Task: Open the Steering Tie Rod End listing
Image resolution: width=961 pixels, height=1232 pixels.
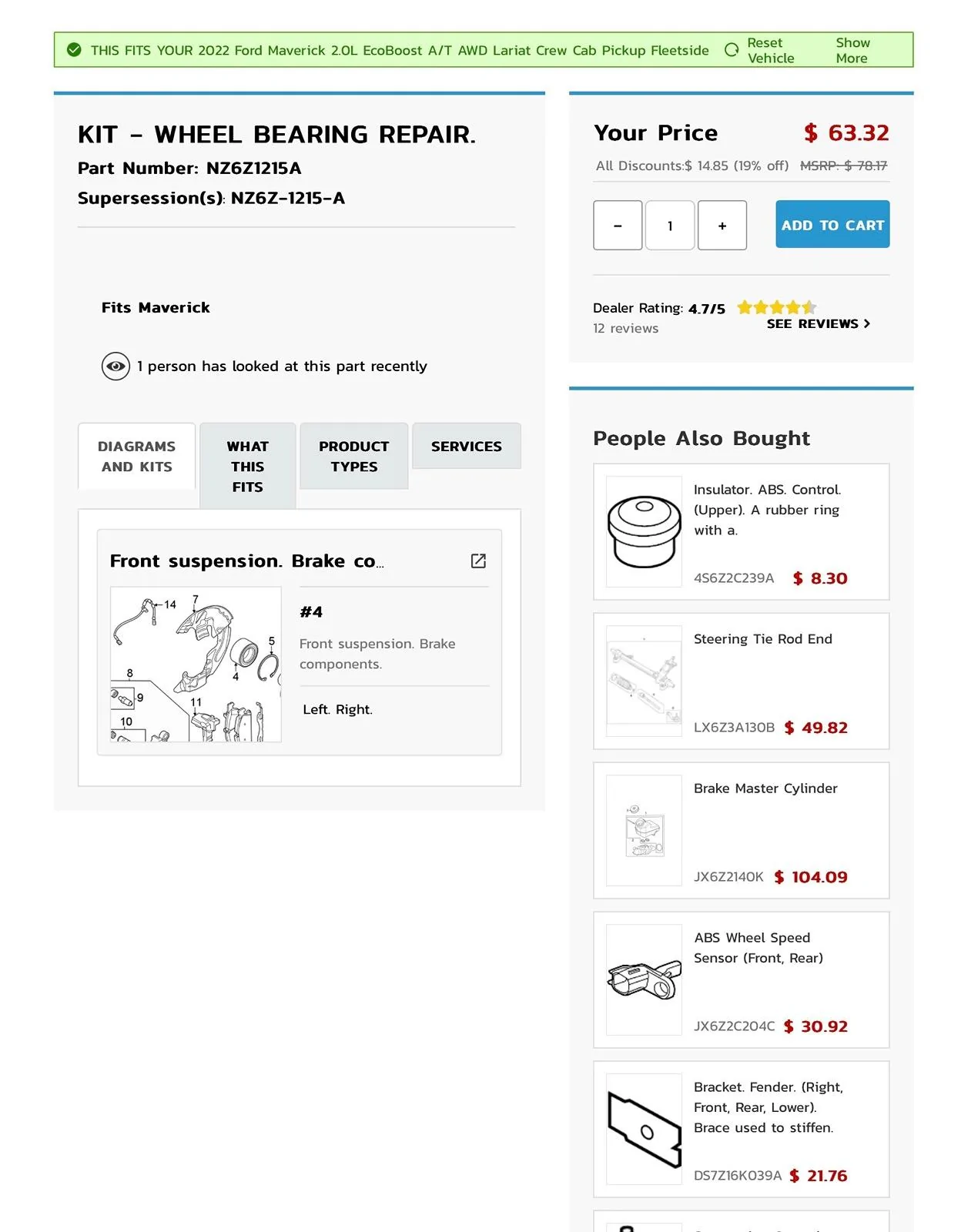Action: 762,639
